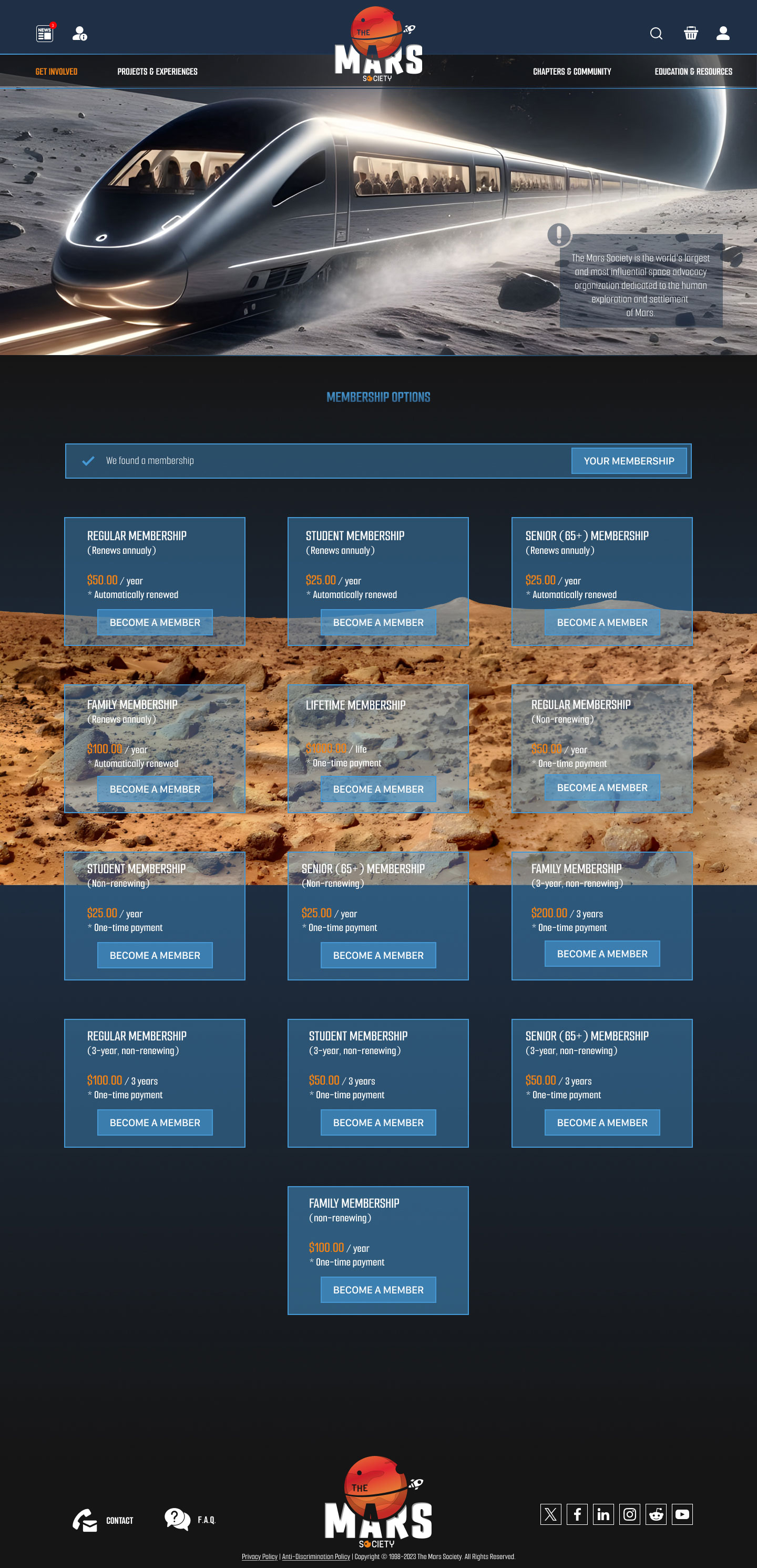The height and width of the screenshot is (1568, 757).
Task: Click the Lifetime Membership card title
Action: [x=355, y=705]
